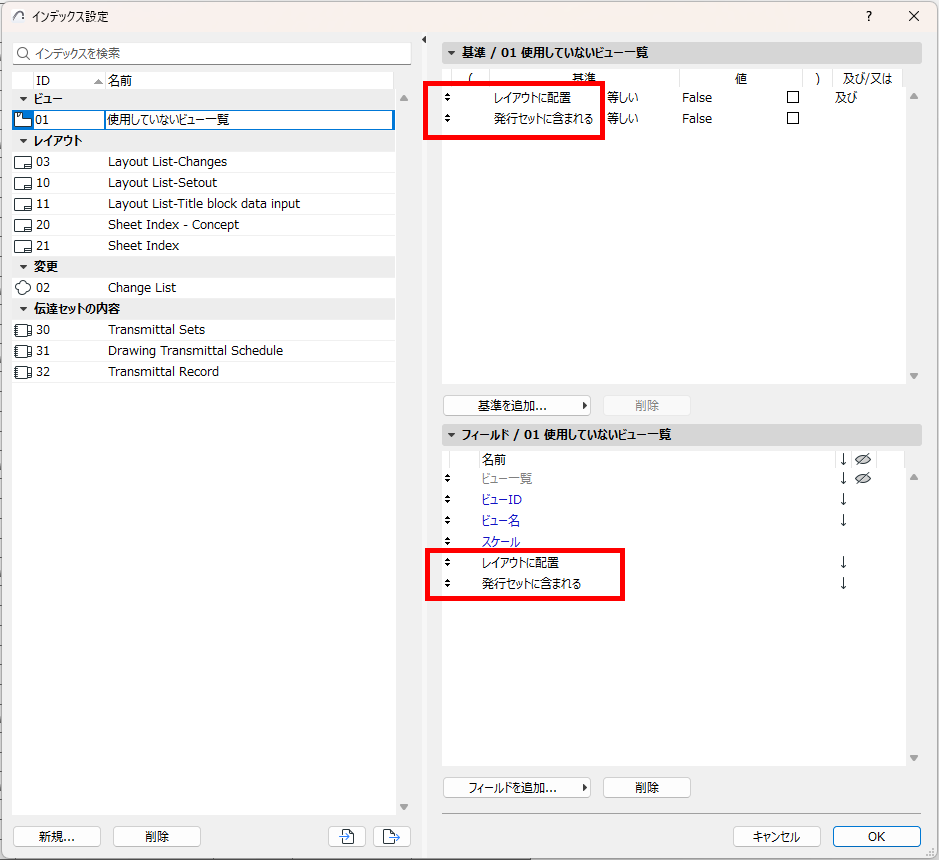
Task: Open 及び operator dropdown in first criterion
Action: point(846,97)
